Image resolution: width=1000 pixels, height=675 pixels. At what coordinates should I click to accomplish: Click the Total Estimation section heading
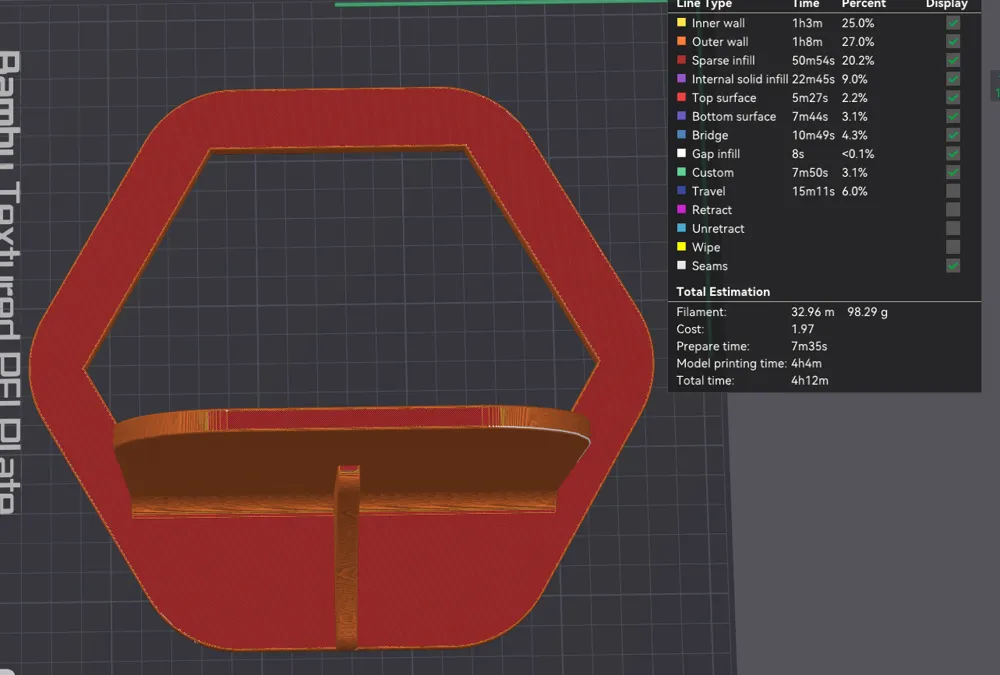(x=723, y=292)
